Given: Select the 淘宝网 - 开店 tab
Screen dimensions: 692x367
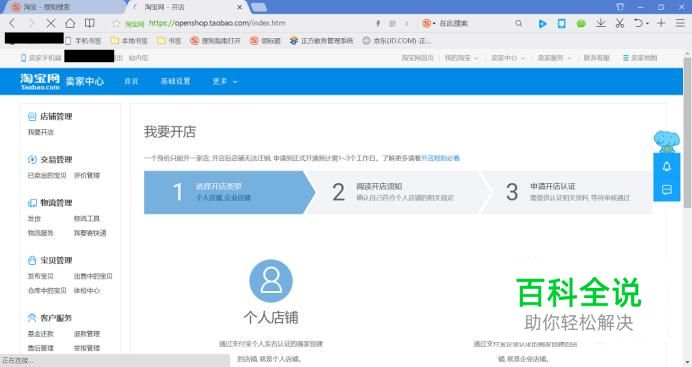Looking at the screenshot, I should (188, 7).
